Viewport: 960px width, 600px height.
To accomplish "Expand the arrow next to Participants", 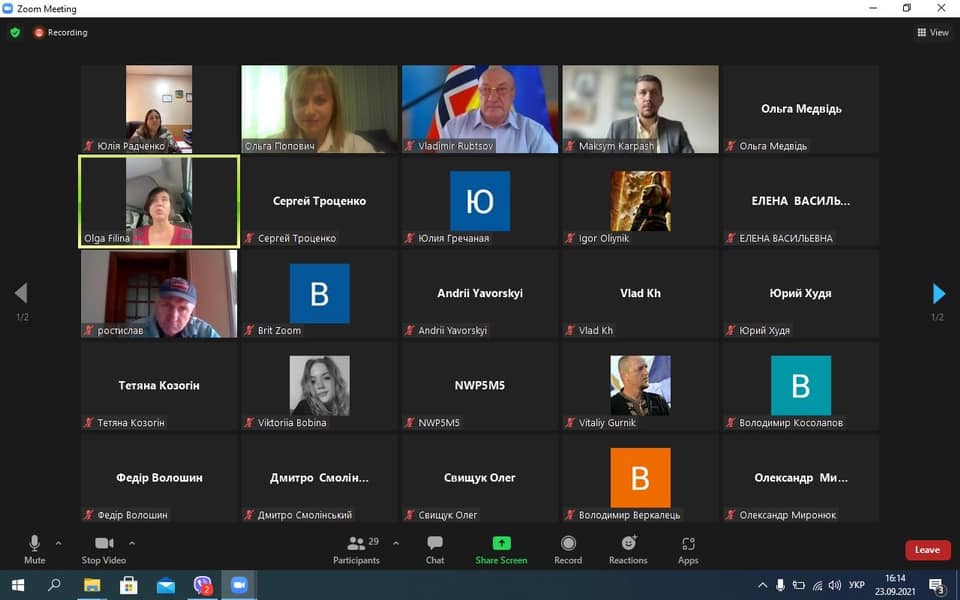I will pyautogui.click(x=396, y=543).
